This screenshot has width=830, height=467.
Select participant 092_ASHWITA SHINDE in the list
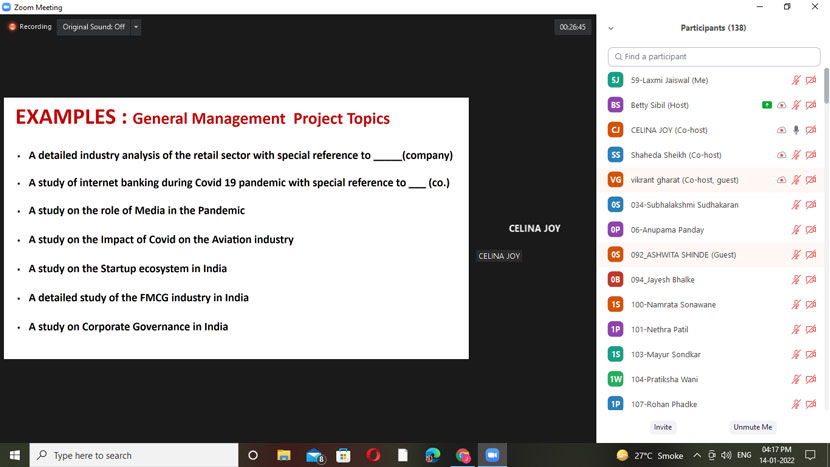pyautogui.click(x=683, y=255)
